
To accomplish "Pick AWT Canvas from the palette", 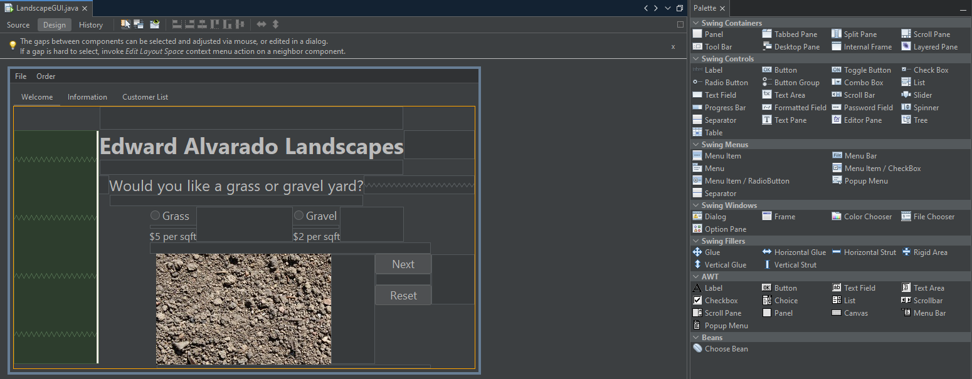I will 849,313.
